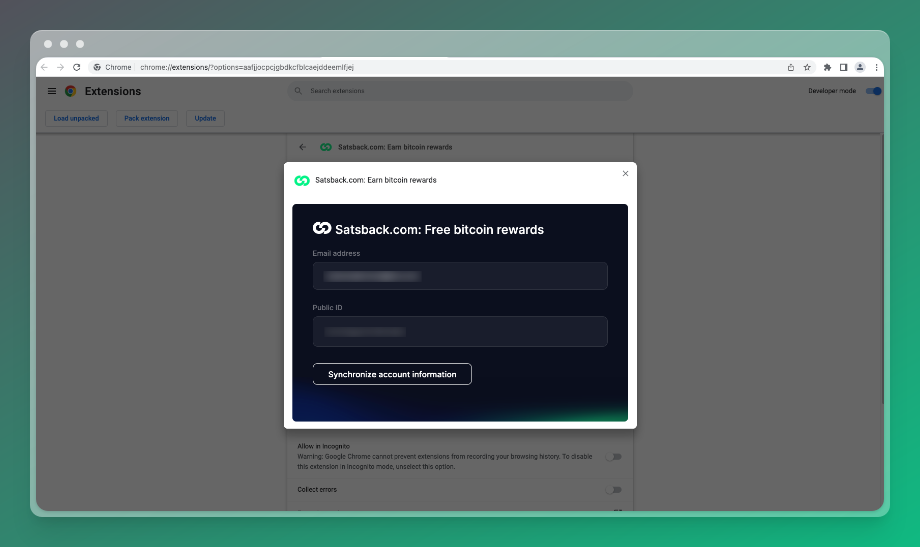Click Pack extension button
The width and height of the screenshot is (920, 547).
[x=147, y=119]
